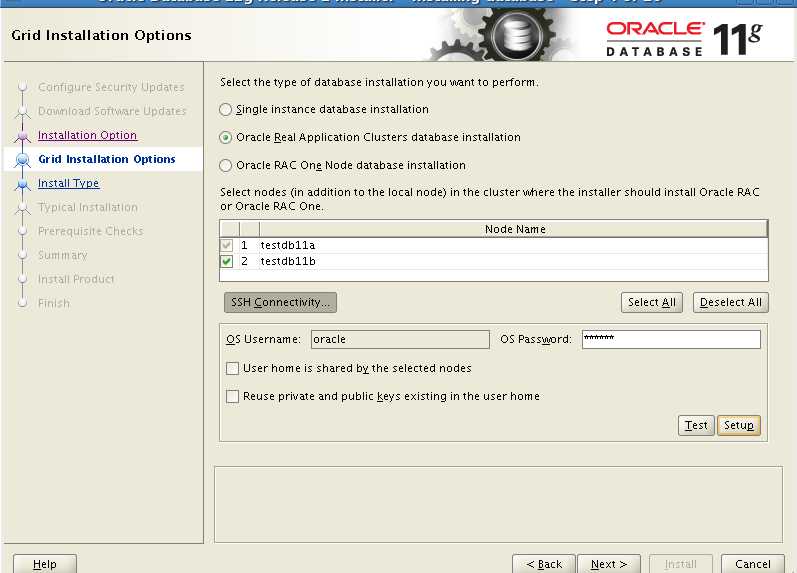Proceed with the Next button
The height and width of the screenshot is (573, 797).
(609, 564)
